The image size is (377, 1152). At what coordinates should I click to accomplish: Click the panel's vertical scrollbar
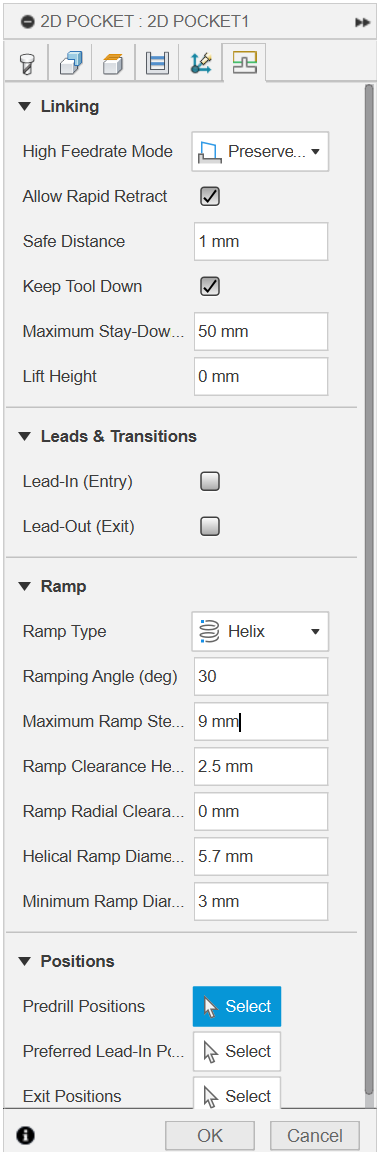pyautogui.click(x=369, y=588)
